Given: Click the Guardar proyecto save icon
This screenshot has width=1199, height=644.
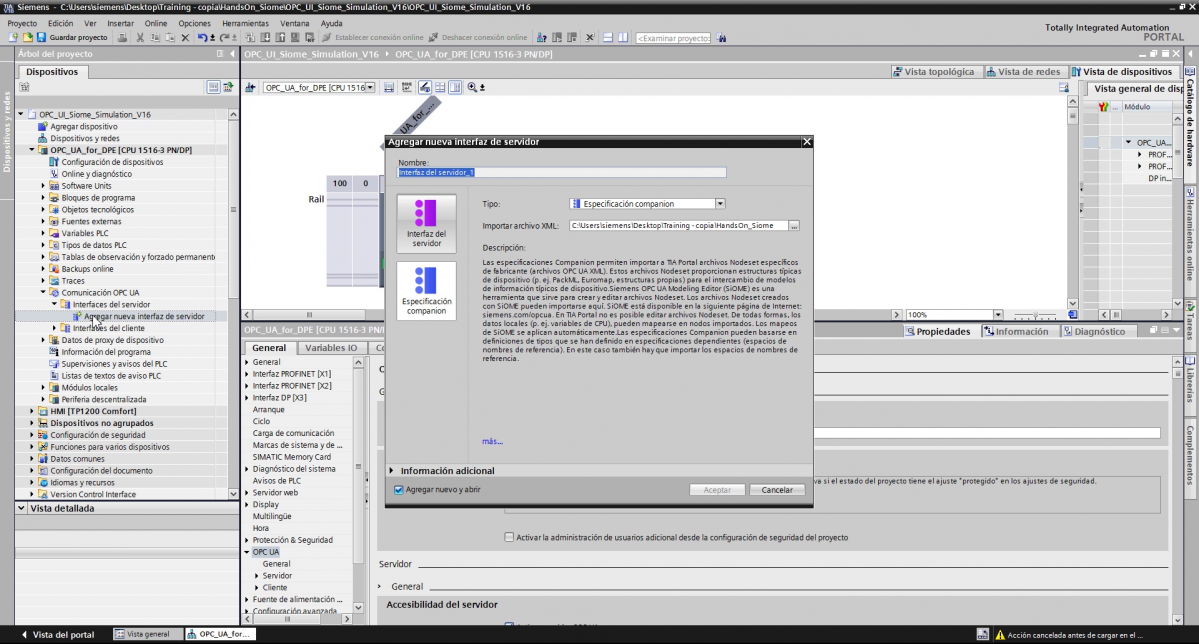Looking at the screenshot, I should pyautogui.click(x=41, y=37).
